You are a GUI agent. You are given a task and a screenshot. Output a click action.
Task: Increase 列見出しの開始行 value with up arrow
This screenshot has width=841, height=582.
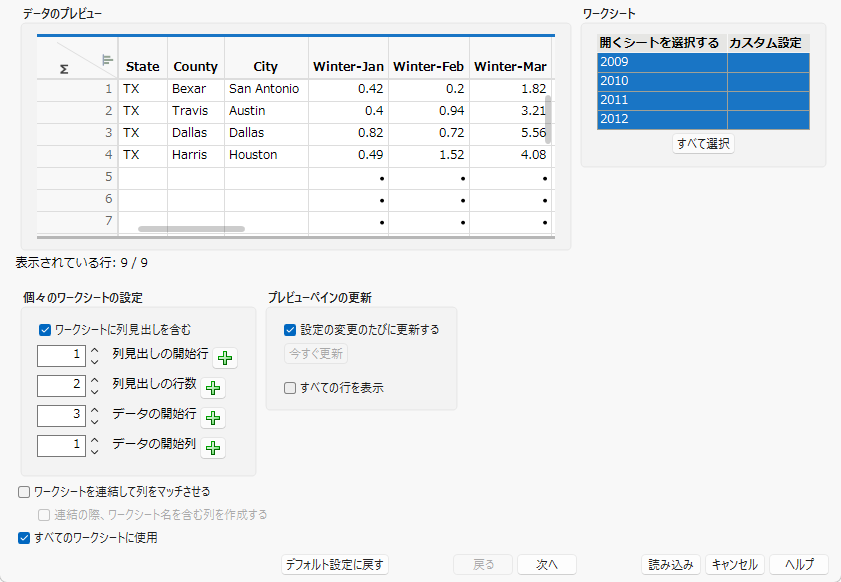click(x=95, y=350)
